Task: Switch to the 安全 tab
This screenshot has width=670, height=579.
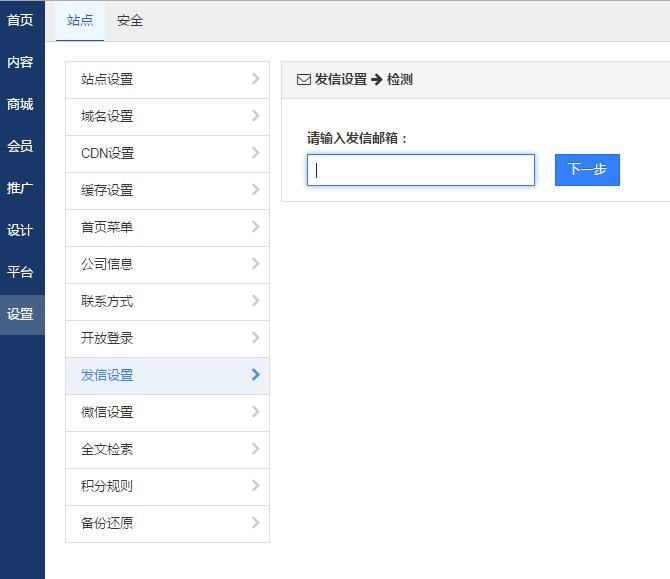Action: coord(130,20)
